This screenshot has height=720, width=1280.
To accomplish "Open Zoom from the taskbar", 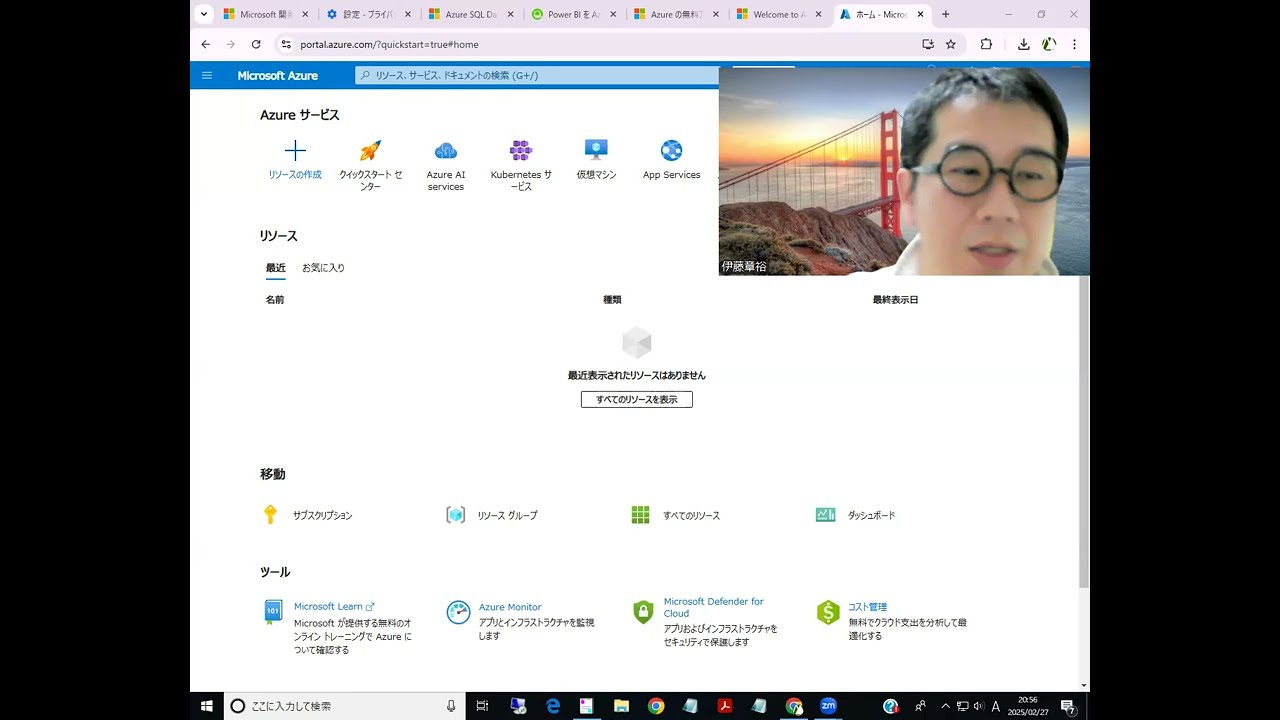I will [828, 706].
